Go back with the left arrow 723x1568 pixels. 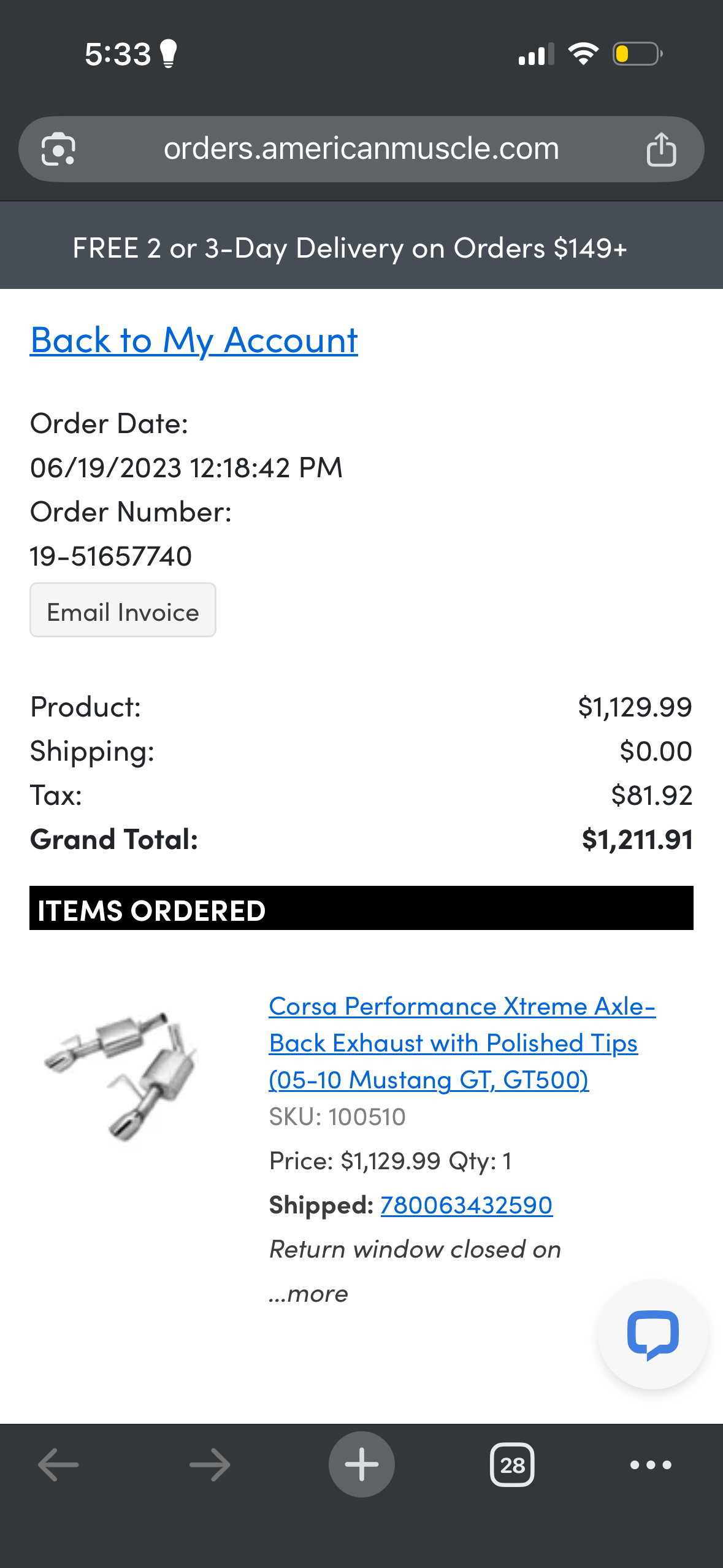click(58, 1465)
